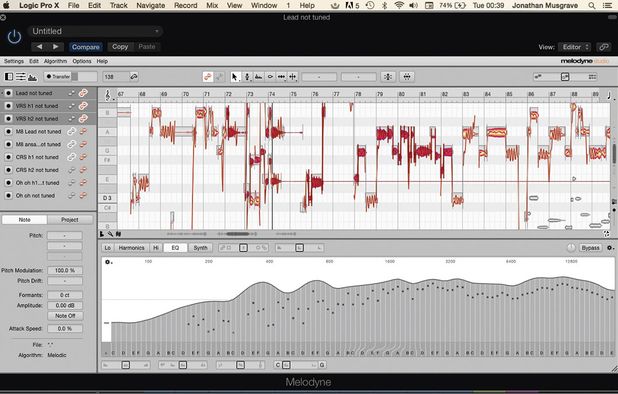Toggle record dot for VRS h1 not tuned
The width and height of the screenshot is (618, 394).
pos(8,106)
